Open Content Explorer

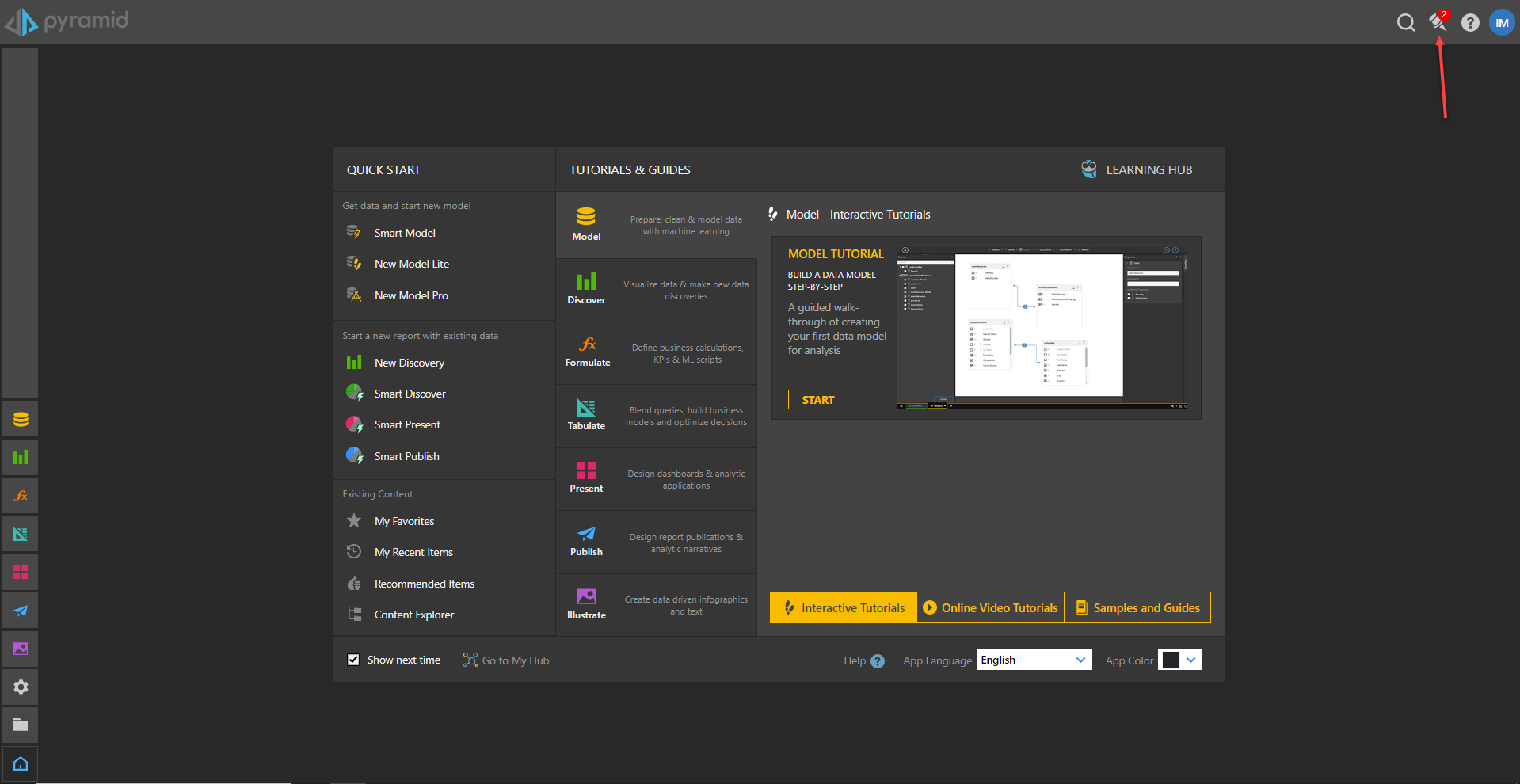coord(414,615)
